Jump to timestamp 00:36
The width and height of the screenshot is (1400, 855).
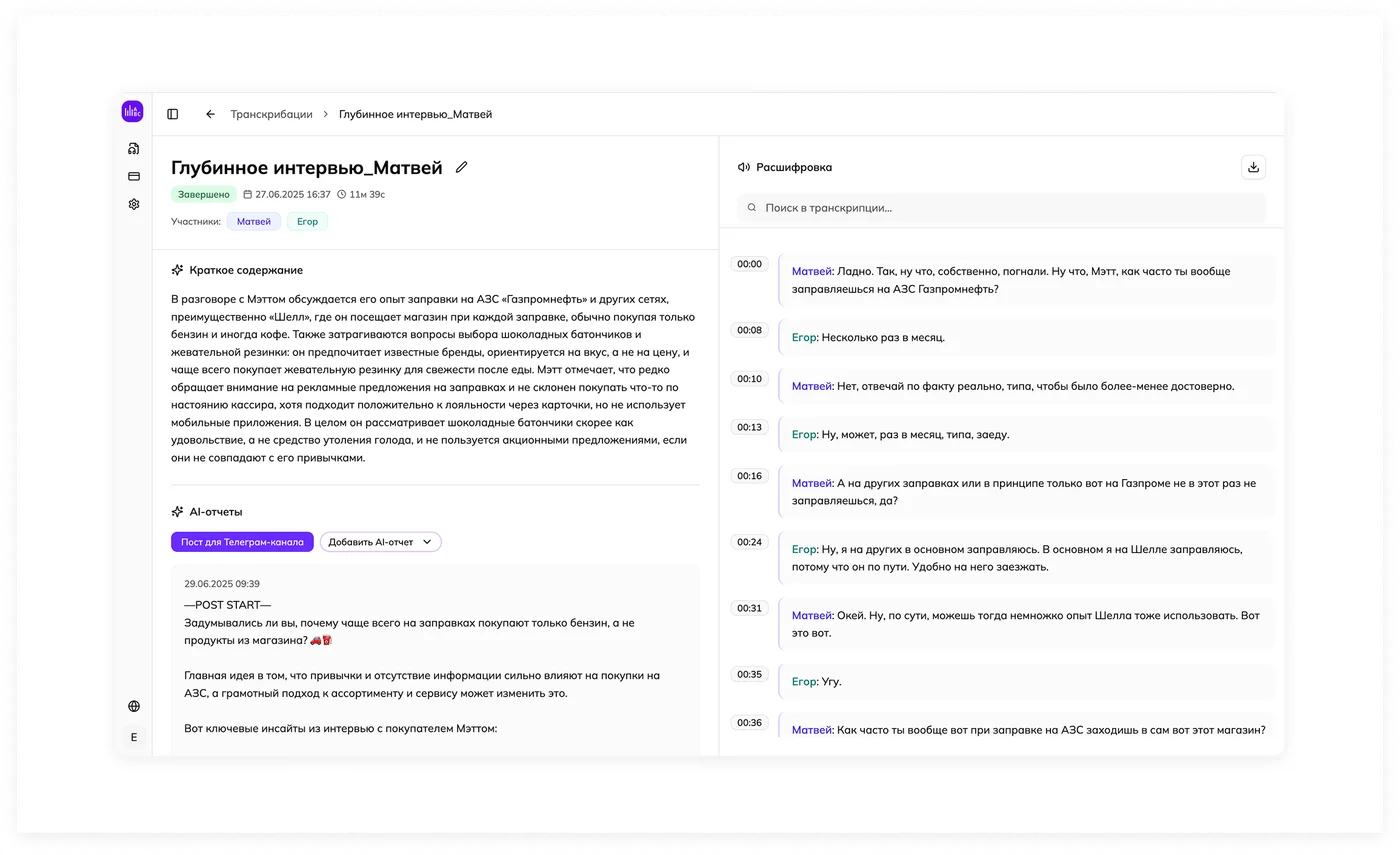click(749, 723)
